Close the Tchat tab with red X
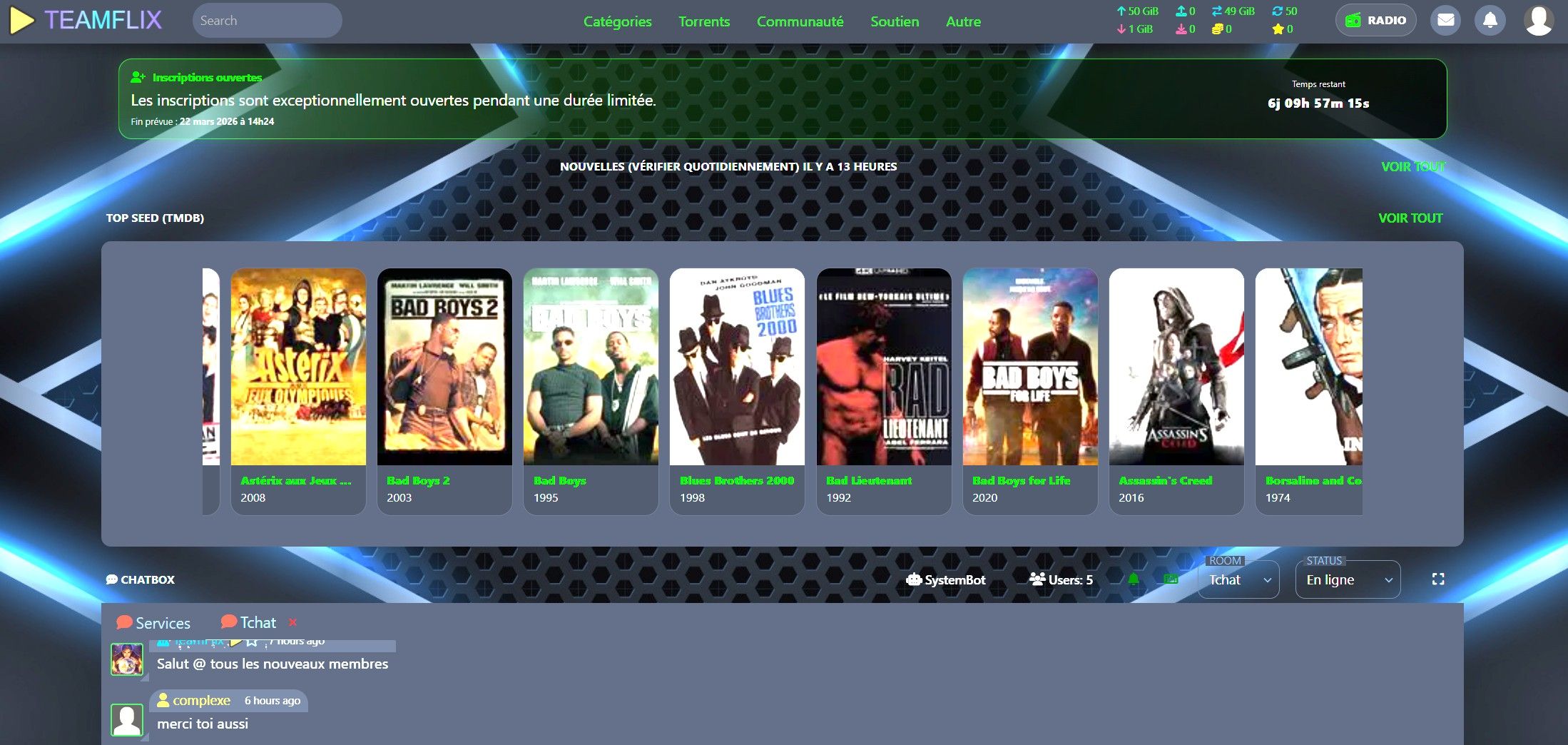This screenshot has height=745, width=1568. 292,622
